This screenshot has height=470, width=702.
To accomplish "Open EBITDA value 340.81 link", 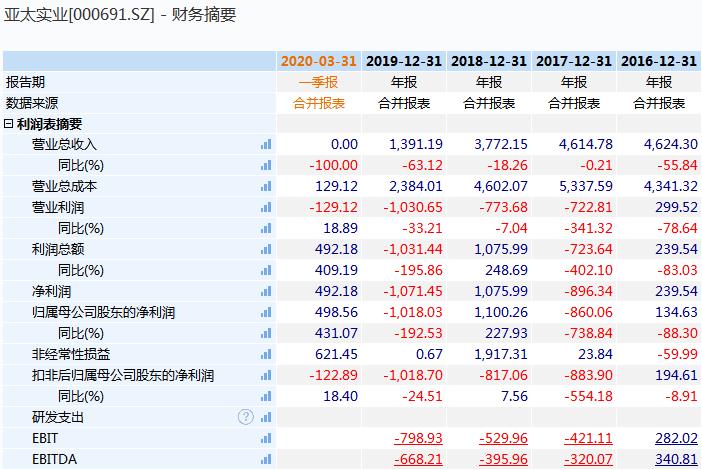I will 676,459.
